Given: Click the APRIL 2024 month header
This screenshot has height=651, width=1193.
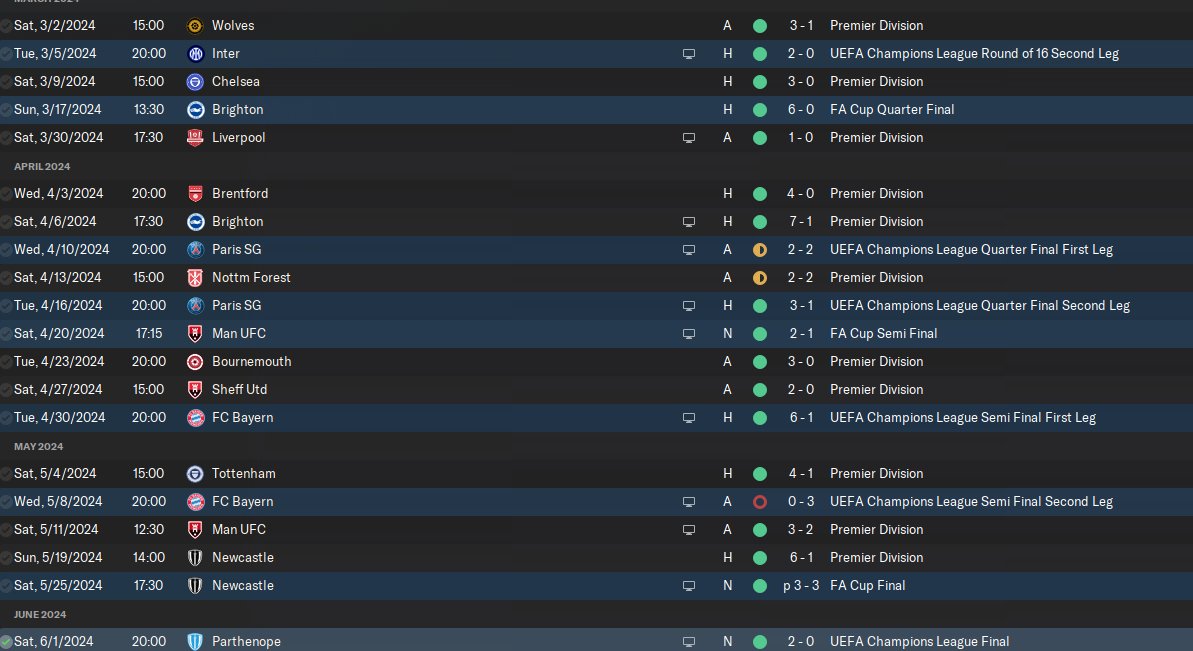Looking at the screenshot, I should 42,166.
